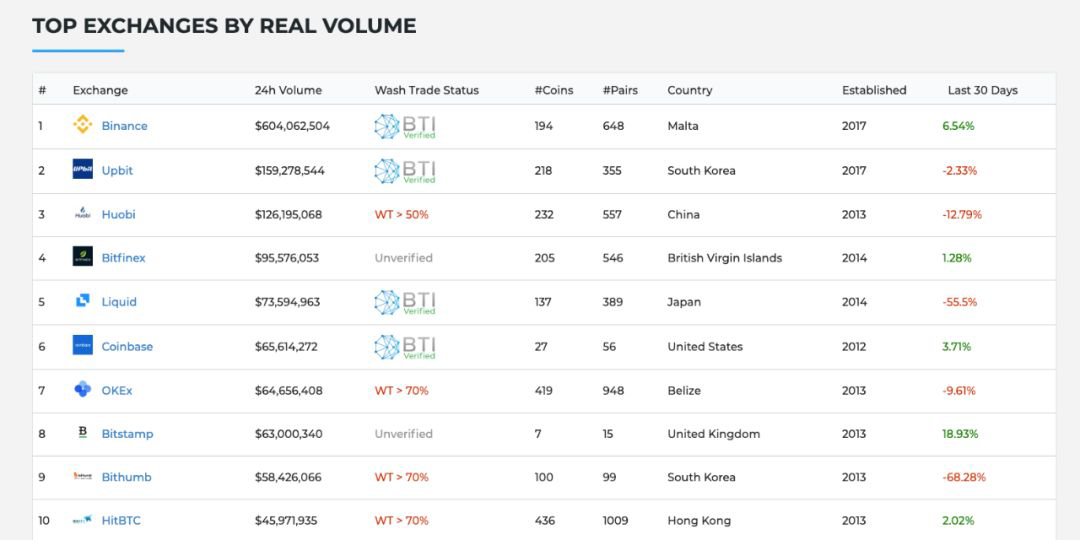Viewport: 1080px width, 540px height.
Task: Open the Binance exchange link
Action: click(x=125, y=126)
